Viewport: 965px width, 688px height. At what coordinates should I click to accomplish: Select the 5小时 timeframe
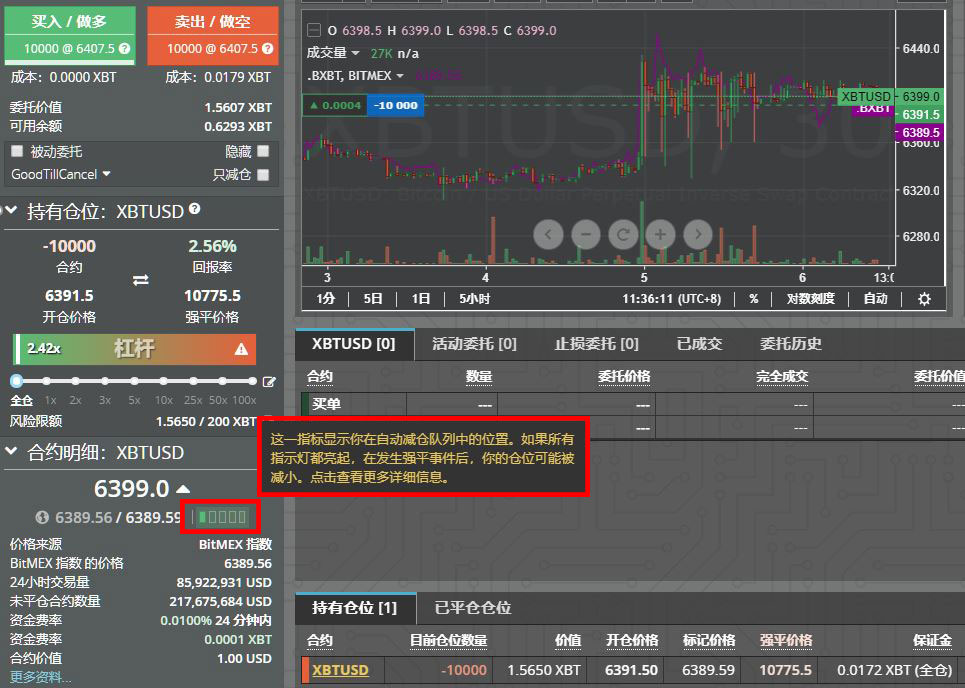click(474, 299)
